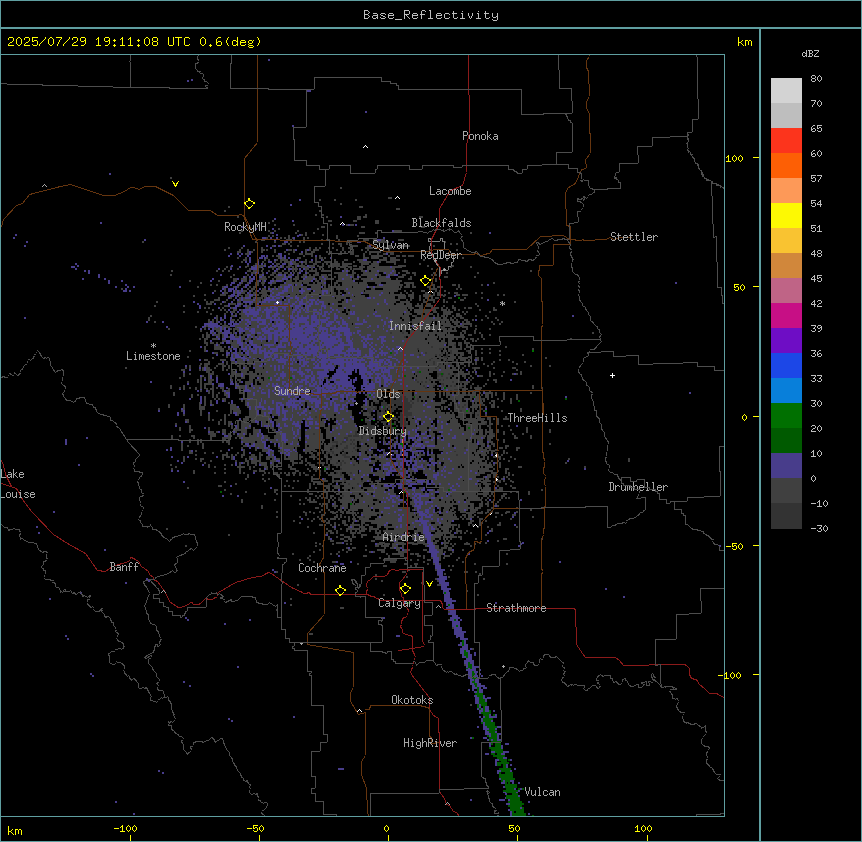862x842 pixels.
Task: Click the light orange 57–54 dBZ swatch
Action: (786, 191)
